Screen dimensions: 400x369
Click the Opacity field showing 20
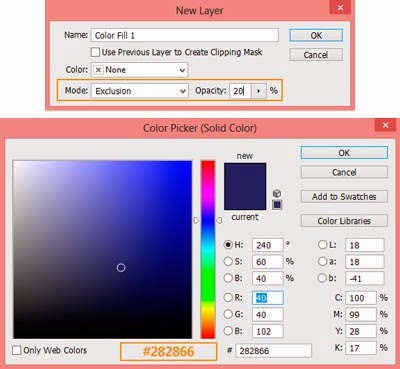240,91
